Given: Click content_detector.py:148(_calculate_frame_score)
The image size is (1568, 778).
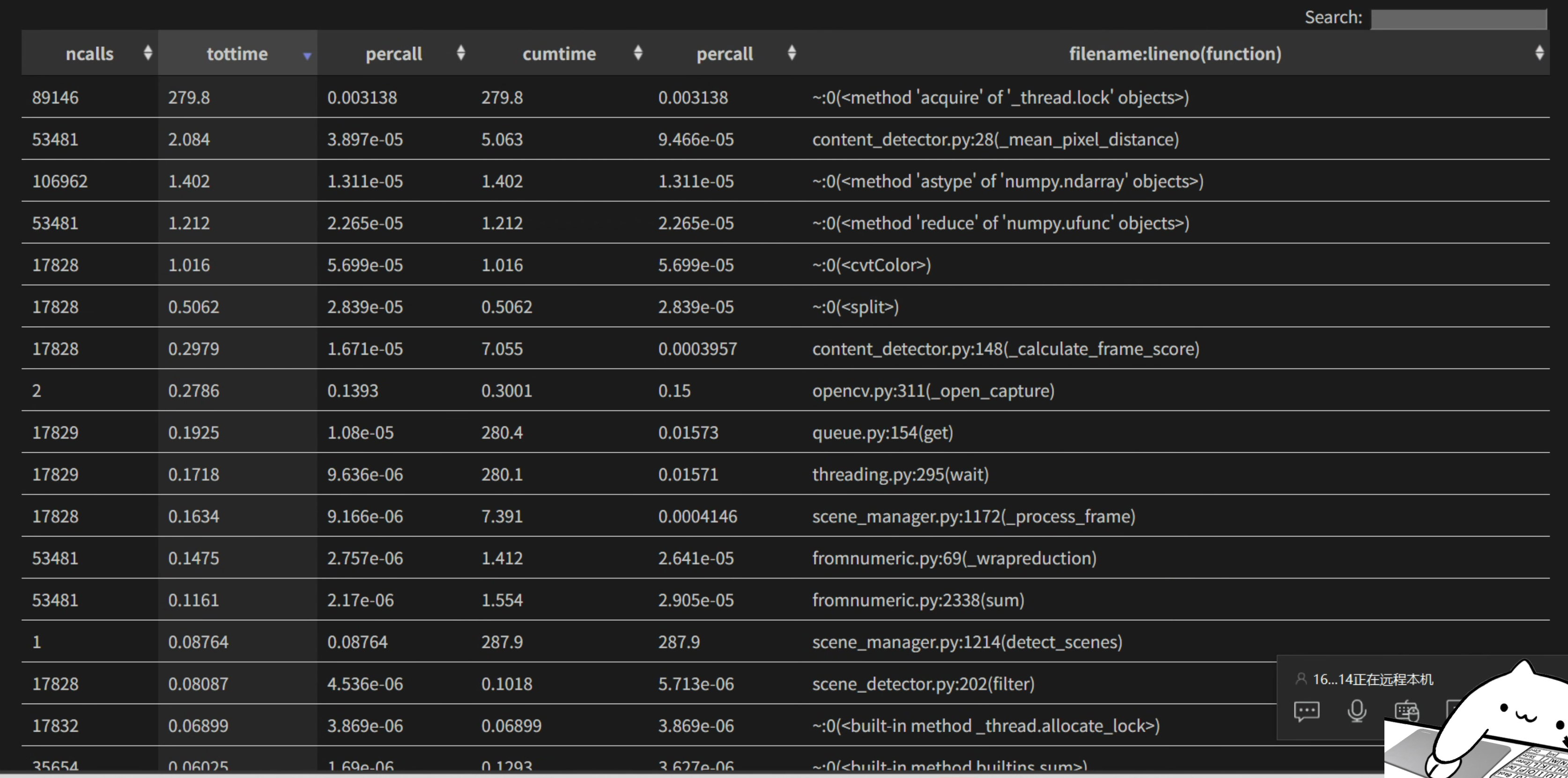Looking at the screenshot, I should [1006, 349].
